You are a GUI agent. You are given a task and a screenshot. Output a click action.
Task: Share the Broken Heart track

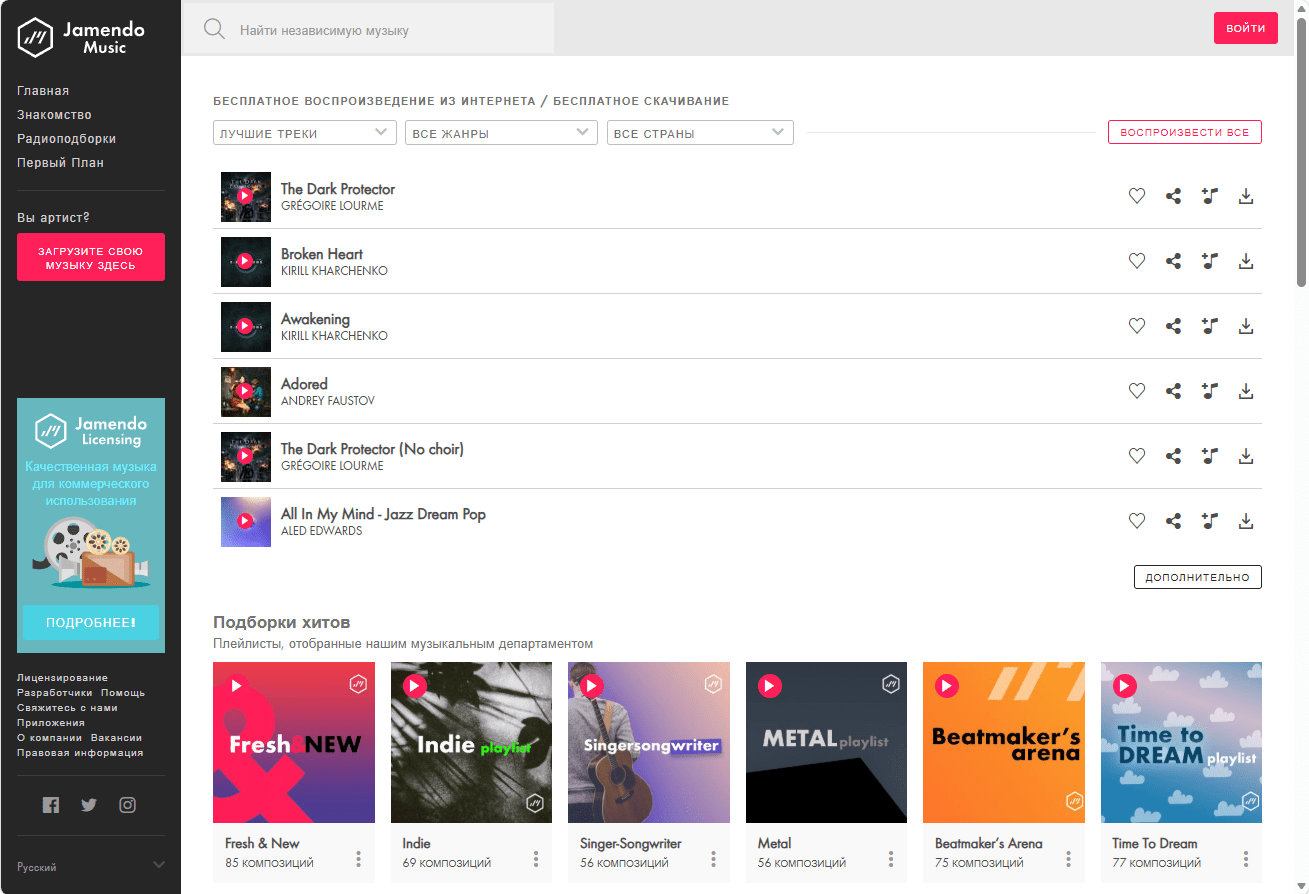tap(1173, 261)
